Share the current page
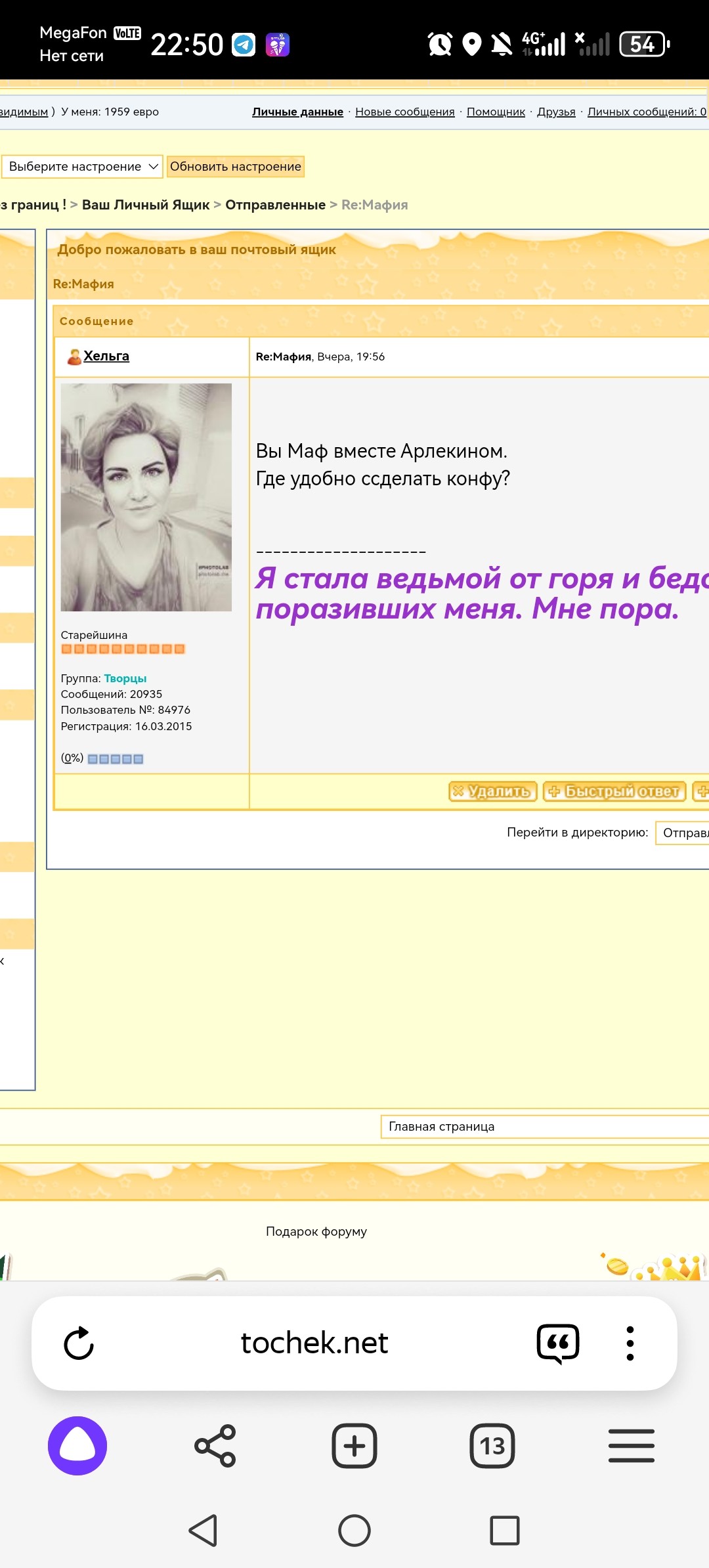This screenshot has width=709, height=1568. coord(215,1446)
